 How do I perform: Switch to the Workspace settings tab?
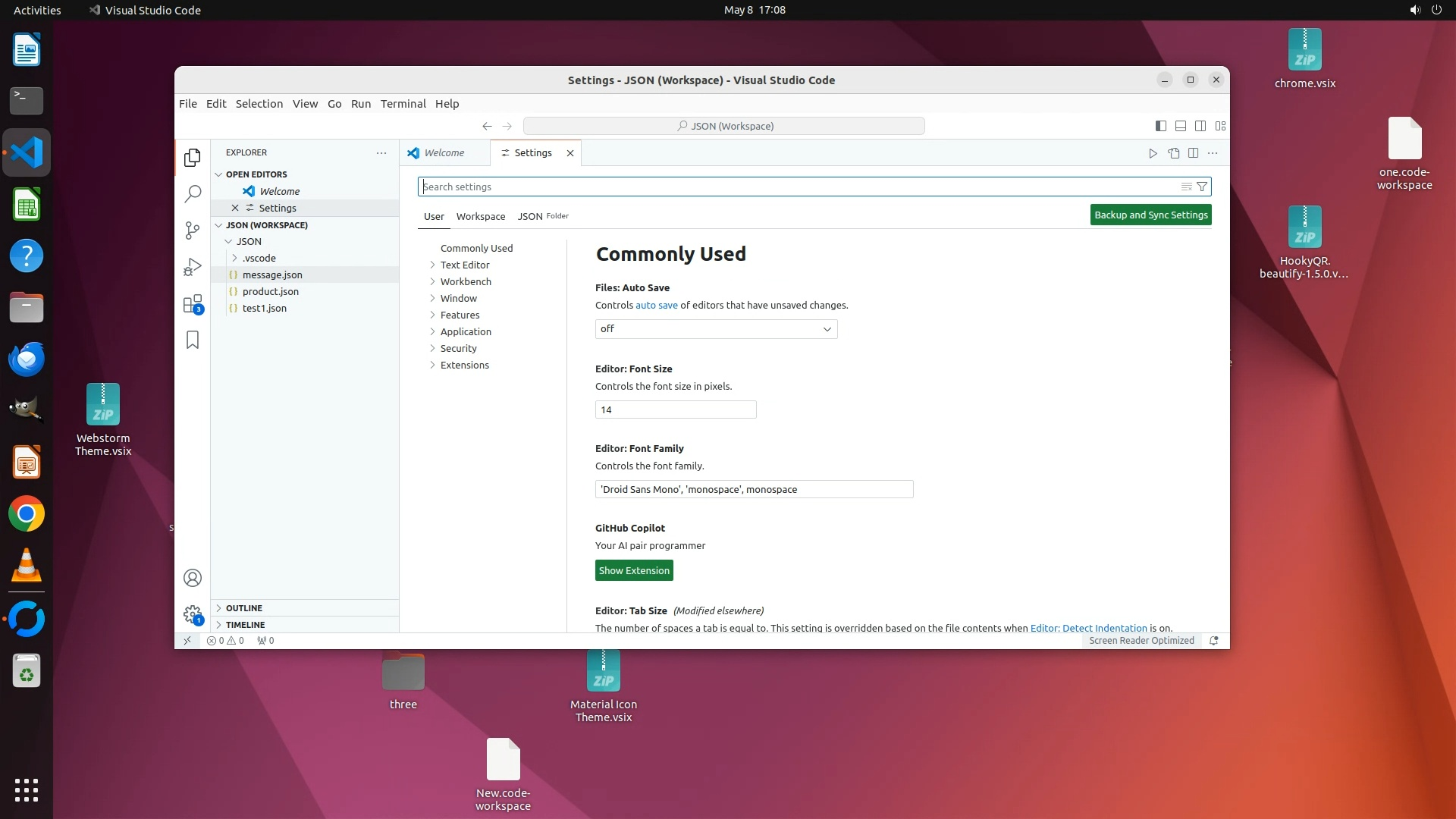[x=480, y=216]
